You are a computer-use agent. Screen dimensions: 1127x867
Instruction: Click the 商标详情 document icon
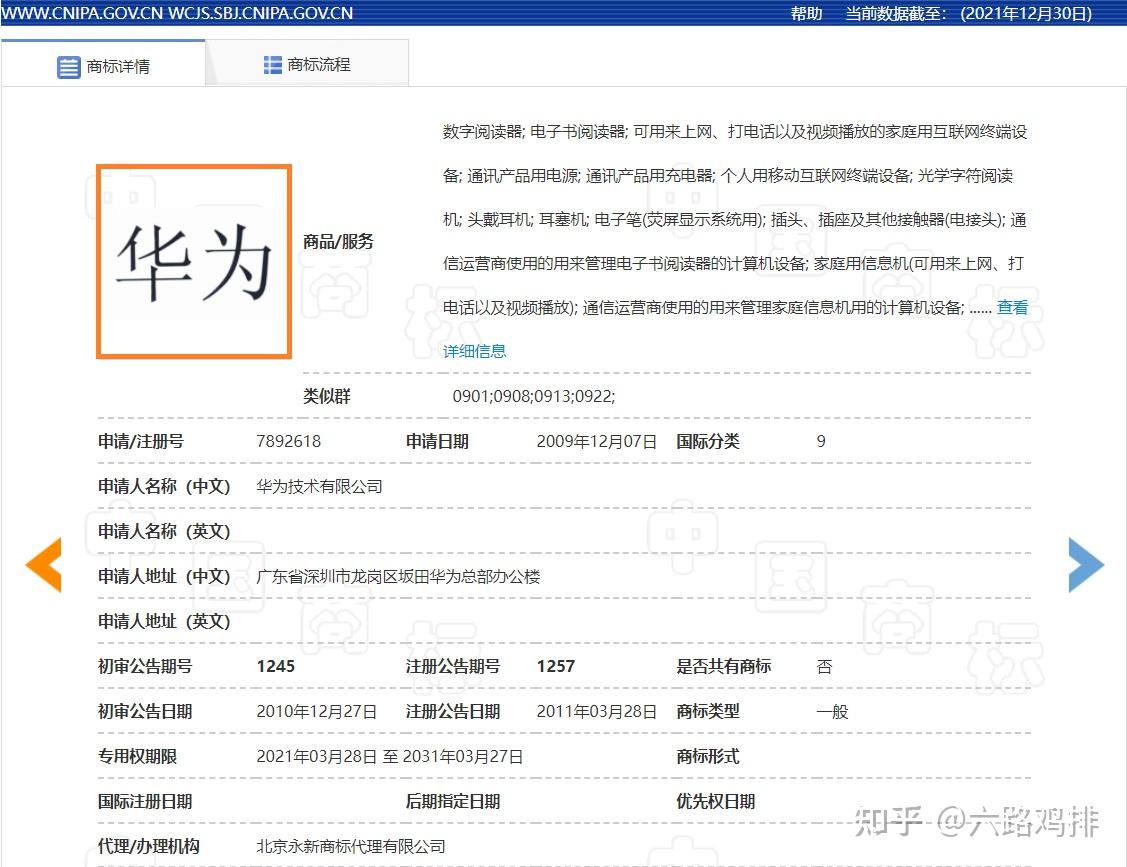pos(68,67)
